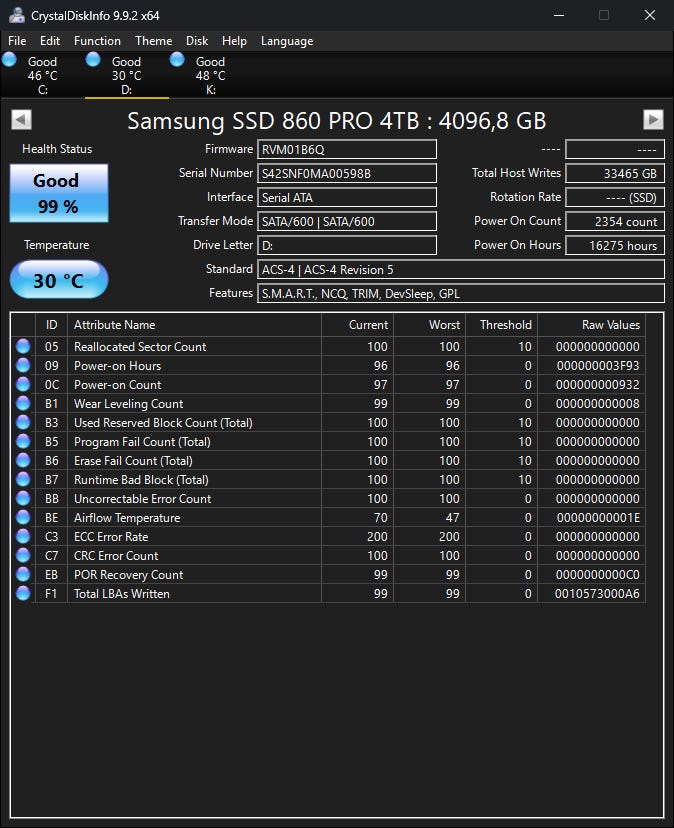Click the empty top-right info field
This screenshot has width=674, height=828.
pyautogui.click(x=615, y=149)
